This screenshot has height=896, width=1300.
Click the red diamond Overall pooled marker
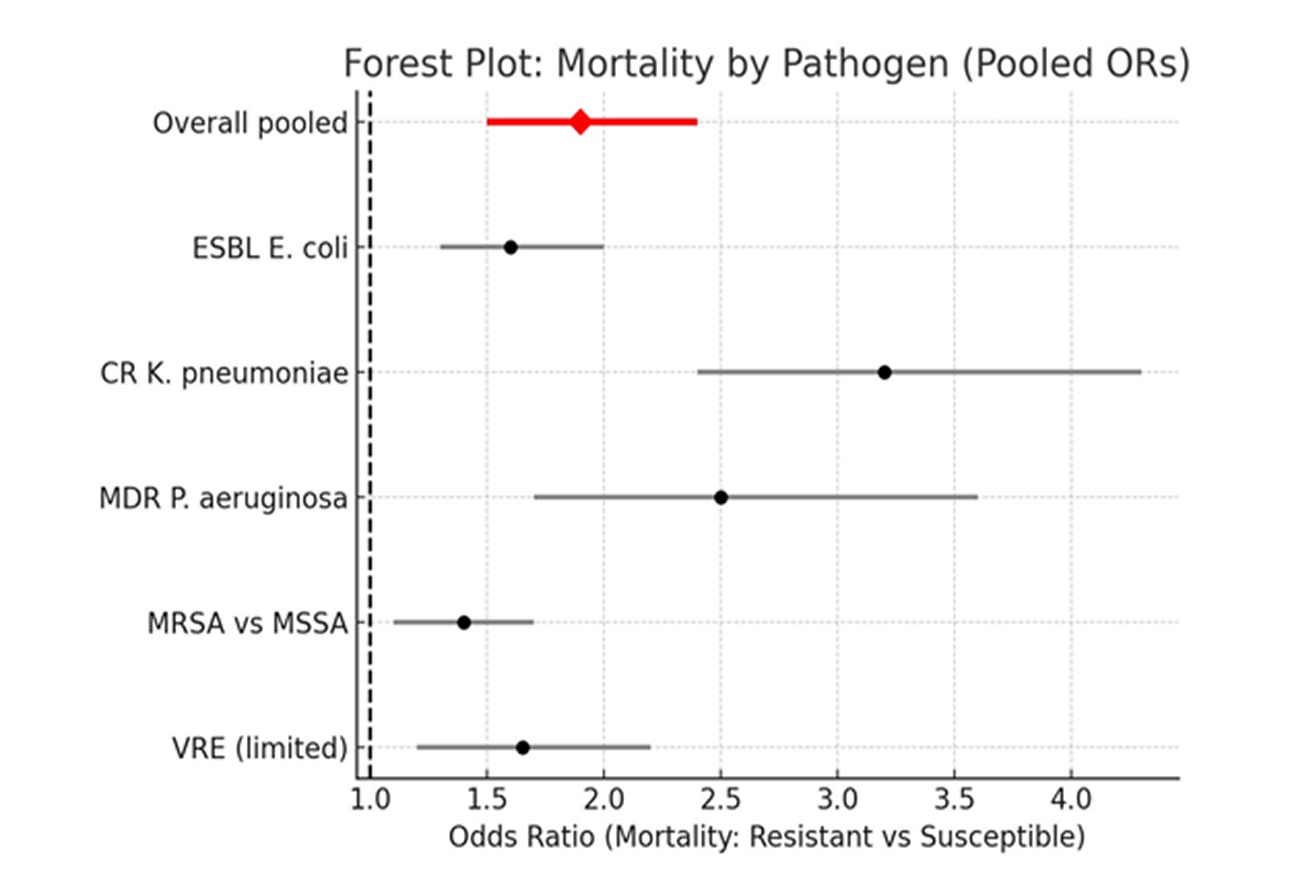point(580,122)
